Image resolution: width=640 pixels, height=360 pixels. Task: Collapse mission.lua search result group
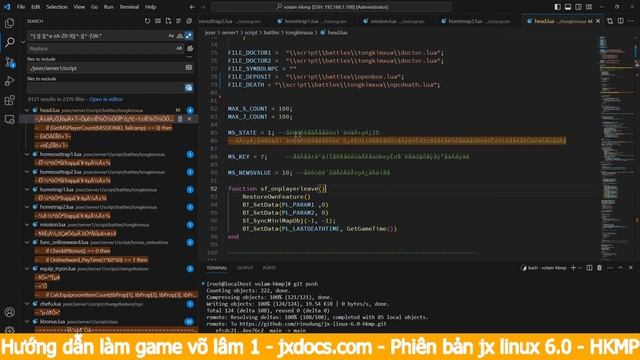coord(27,224)
